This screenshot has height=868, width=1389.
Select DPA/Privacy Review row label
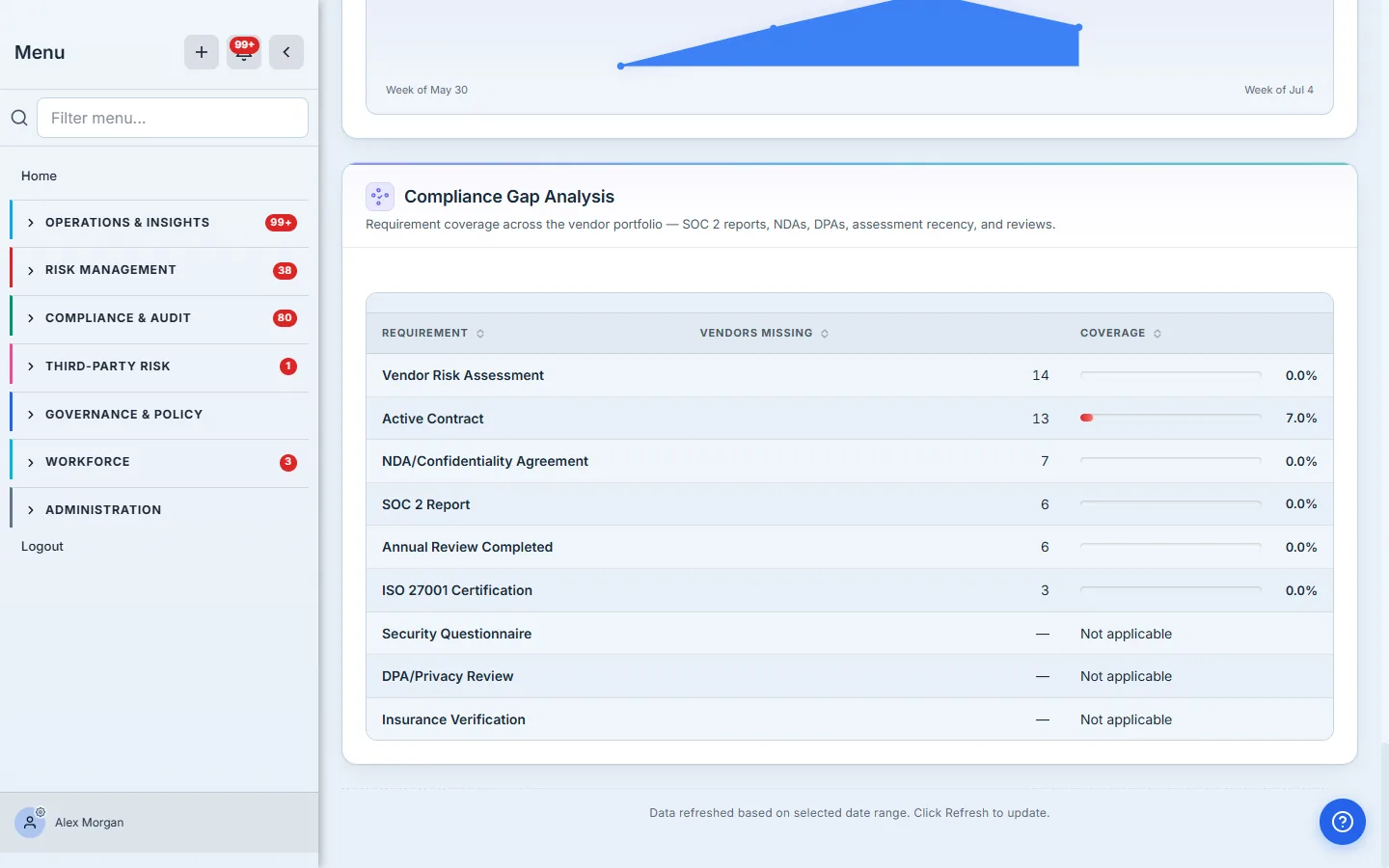point(448,676)
